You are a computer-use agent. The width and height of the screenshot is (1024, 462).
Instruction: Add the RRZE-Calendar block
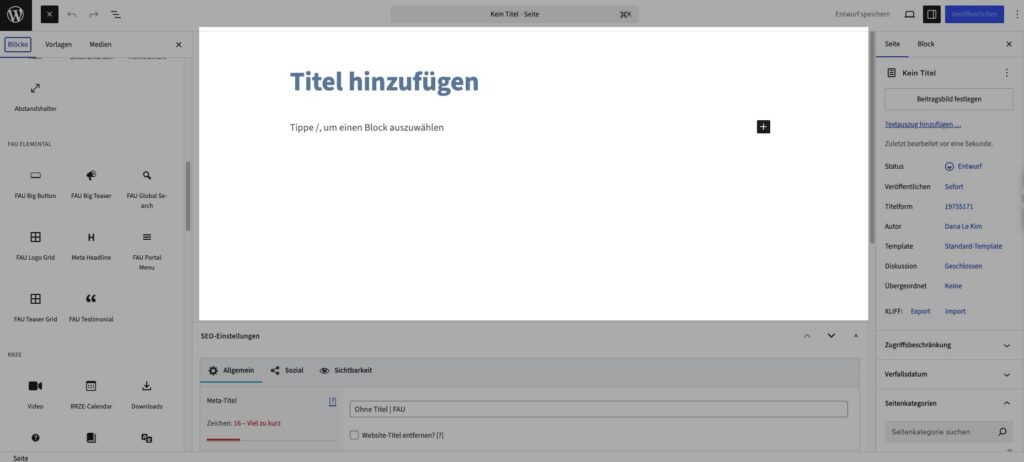91,392
